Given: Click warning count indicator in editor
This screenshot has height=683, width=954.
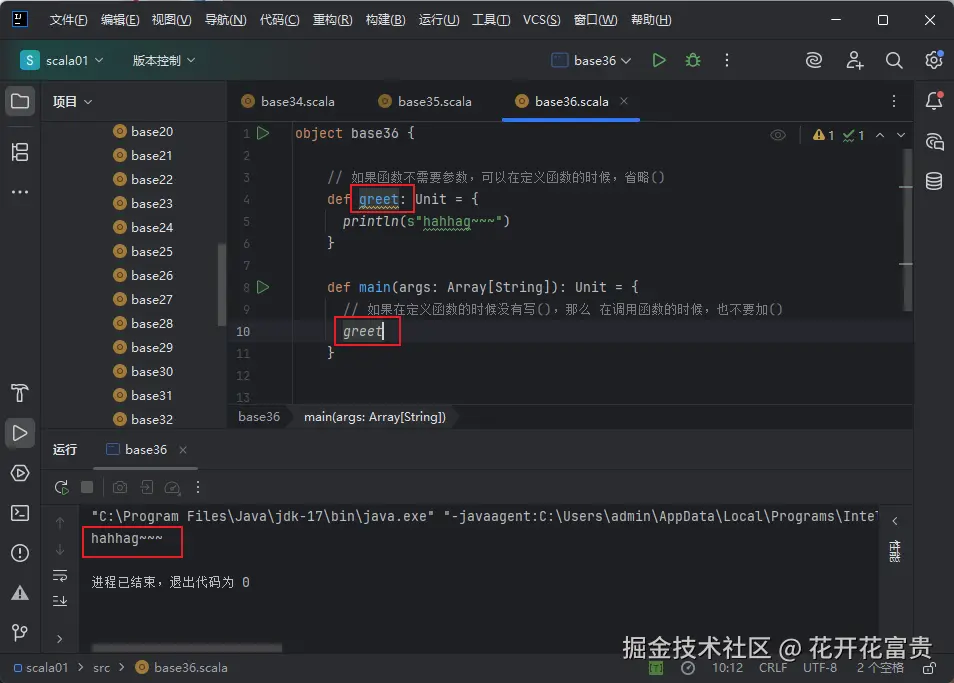Looking at the screenshot, I should click(823, 135).
